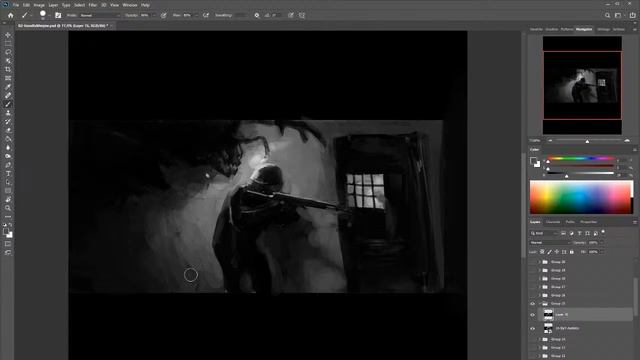
Task: Open the layer Opacity dropdown arrow
Action: tap(601, 243)
